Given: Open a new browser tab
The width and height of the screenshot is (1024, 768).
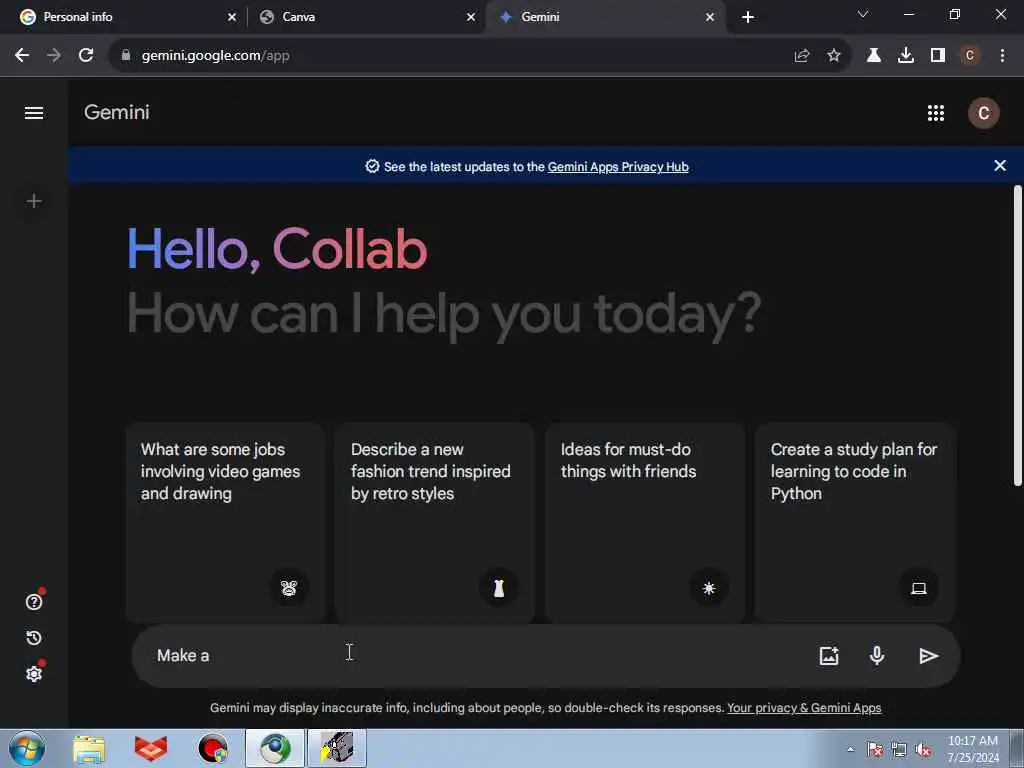Looking at the screenshot, I should click(x=748, y=17).
